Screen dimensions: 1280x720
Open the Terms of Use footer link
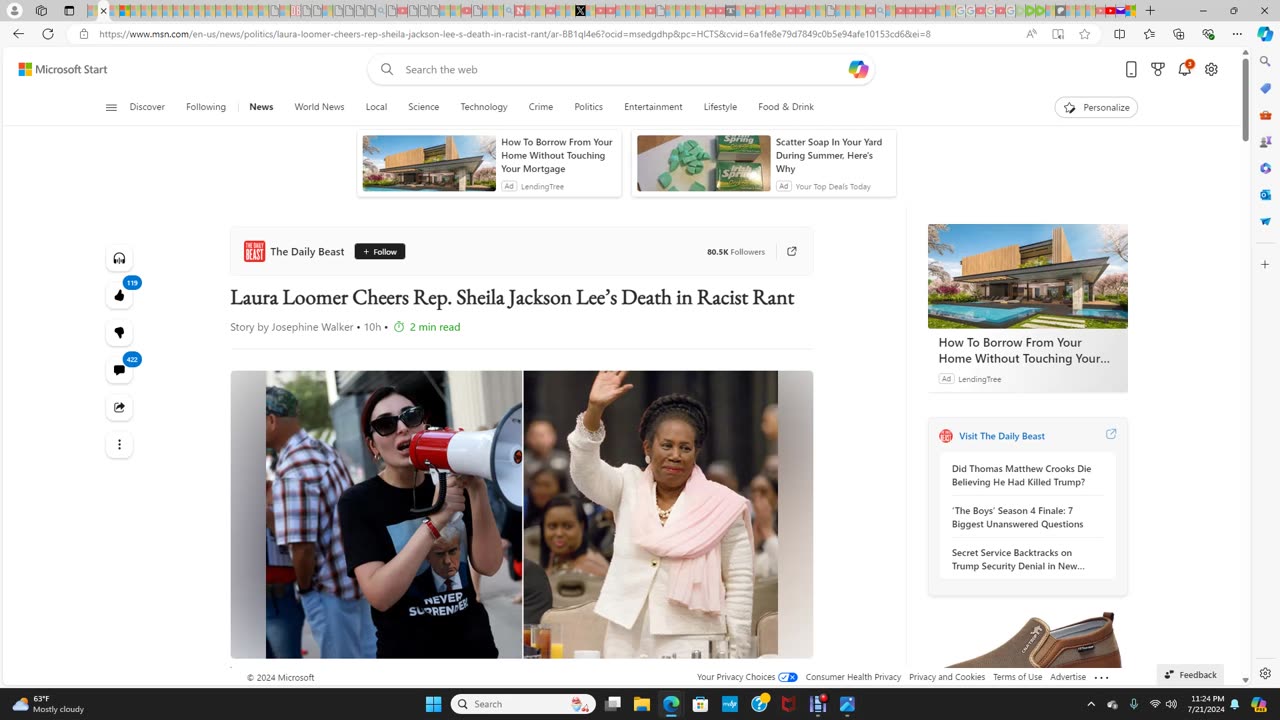(x=1017, y=677)
